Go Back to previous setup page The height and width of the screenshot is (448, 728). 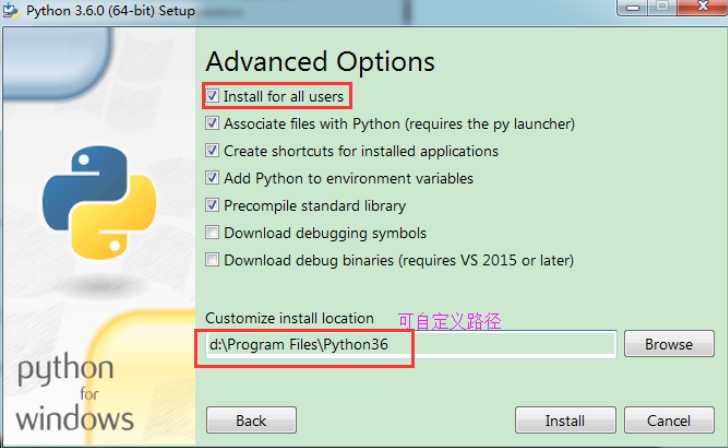(x=251, y=421)
